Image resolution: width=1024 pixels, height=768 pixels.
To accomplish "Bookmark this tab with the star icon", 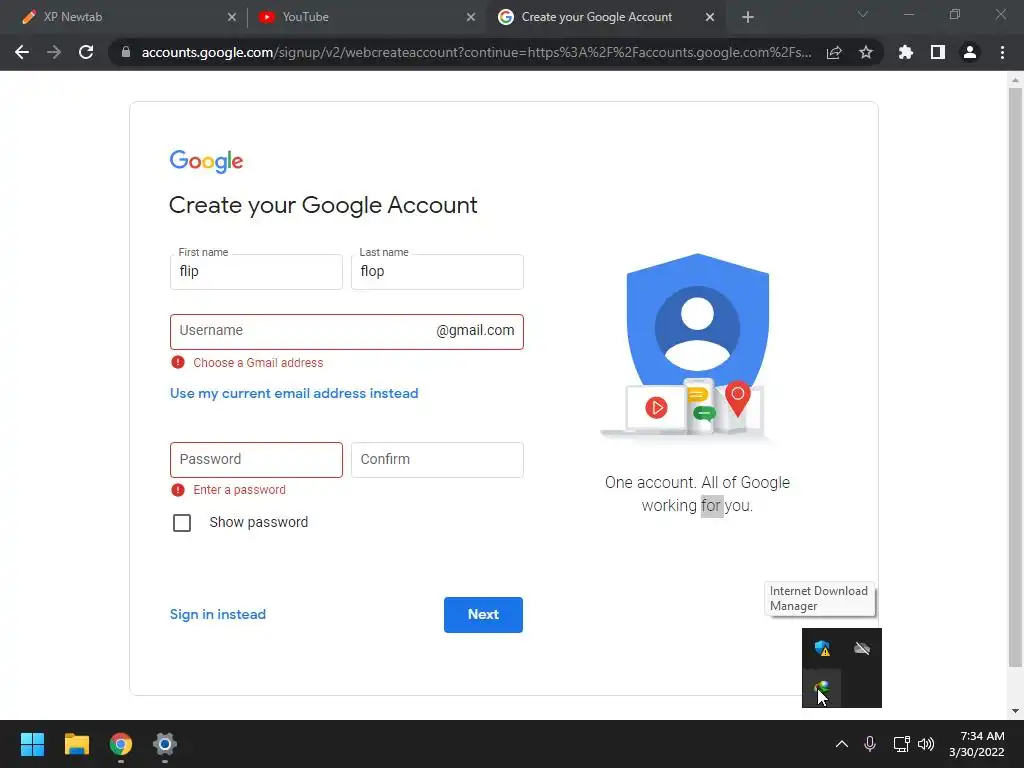I will 866,52.
